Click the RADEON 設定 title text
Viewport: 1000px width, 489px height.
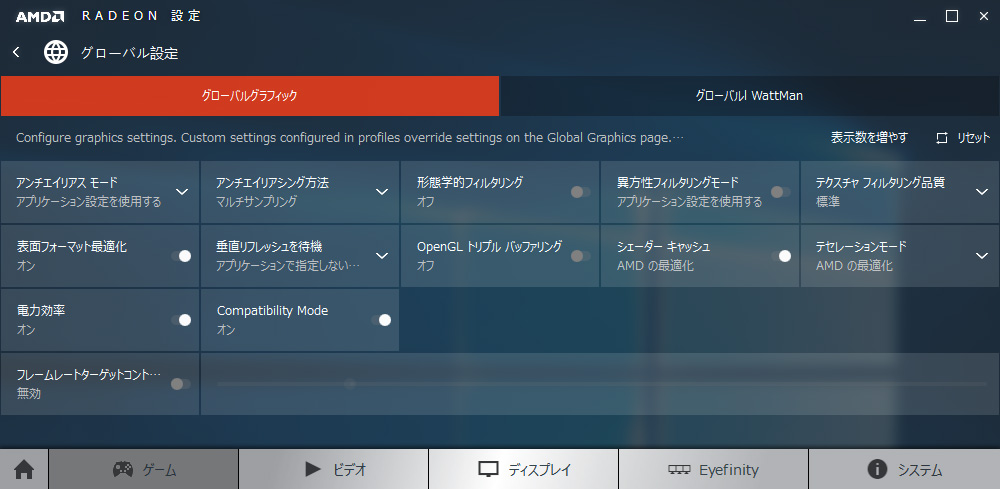click(x=142, y=17)
